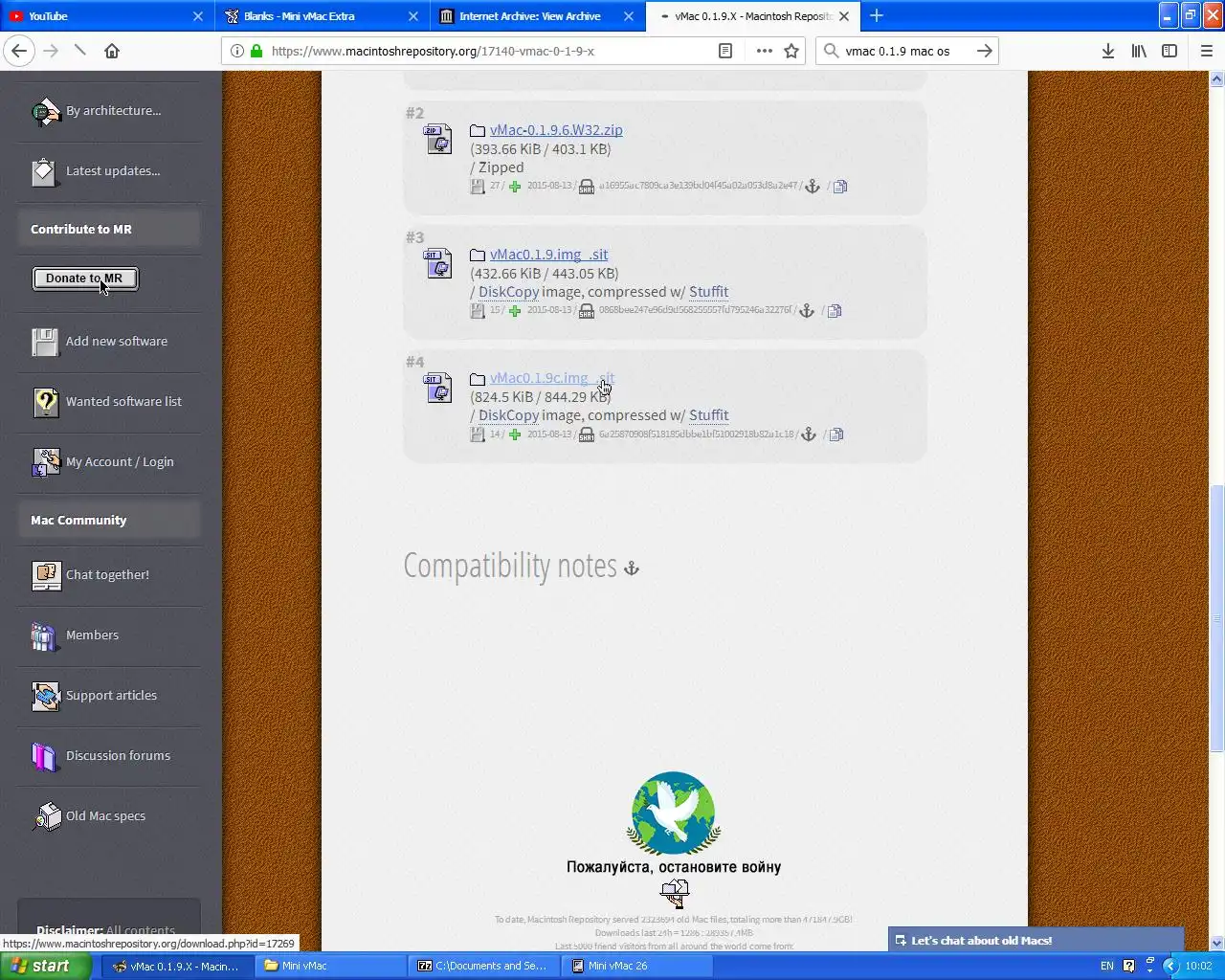Click the anchor icon beside Compatibility notes
The image size is (1225, 980).
pyautogui.click(x=631, y=568)
